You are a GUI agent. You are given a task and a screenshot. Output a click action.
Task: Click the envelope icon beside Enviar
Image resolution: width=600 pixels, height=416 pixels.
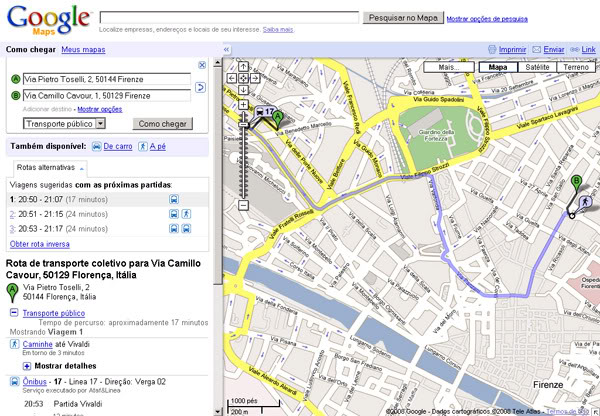[537, 50]
